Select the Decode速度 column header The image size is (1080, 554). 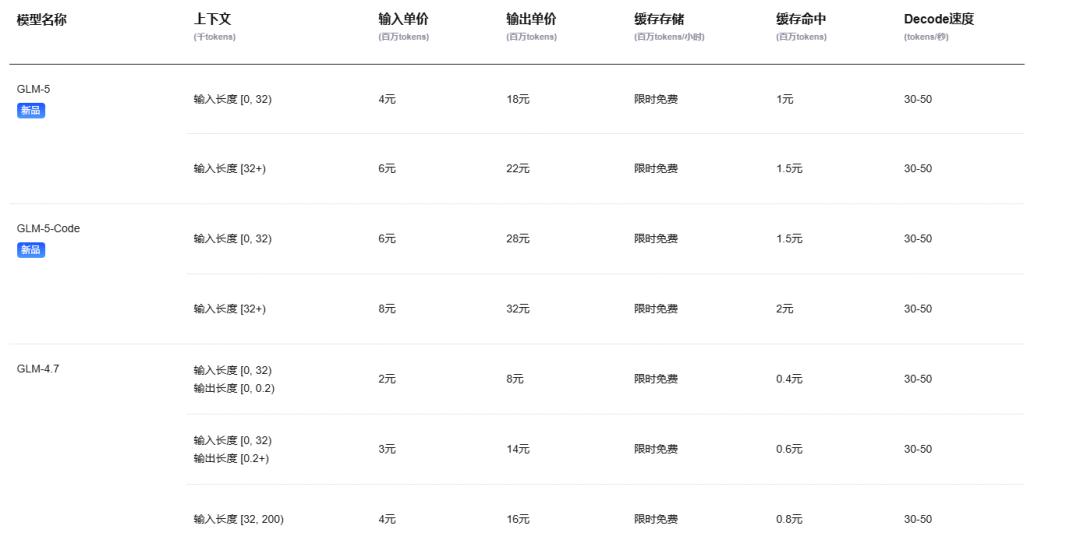(938, 19)
